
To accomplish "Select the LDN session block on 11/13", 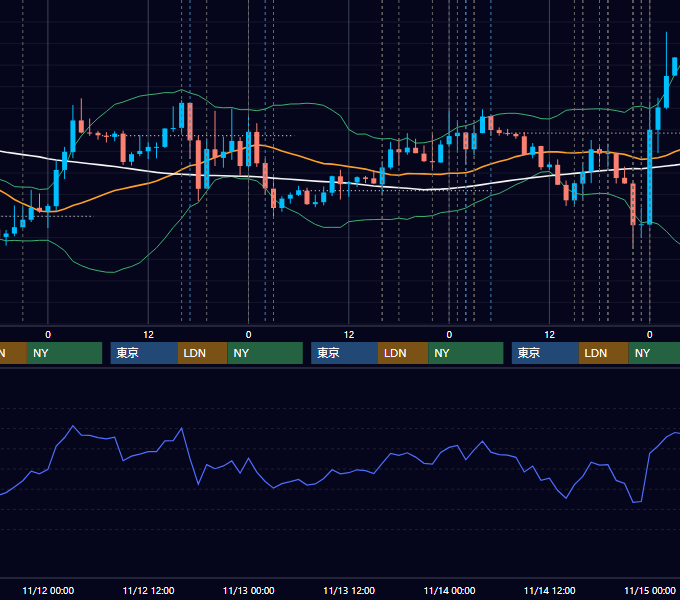I will [x=403, y=353].
